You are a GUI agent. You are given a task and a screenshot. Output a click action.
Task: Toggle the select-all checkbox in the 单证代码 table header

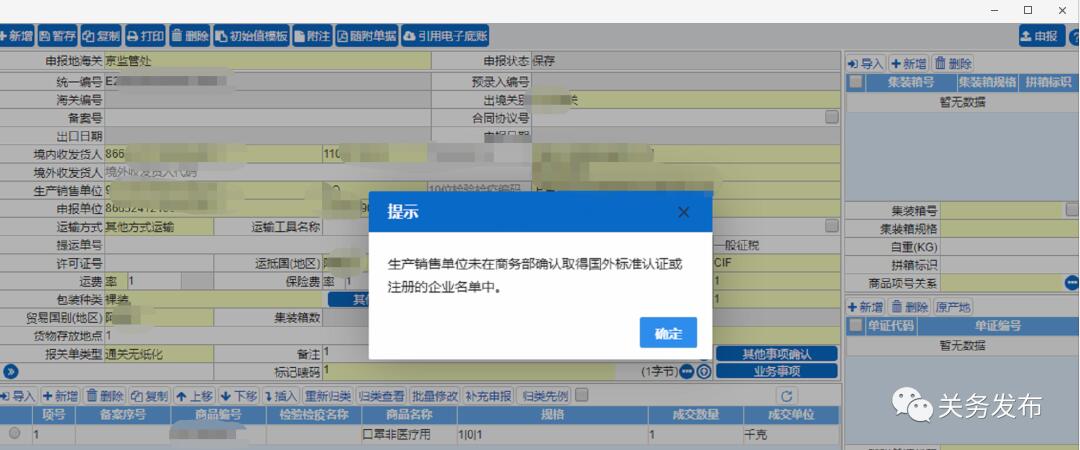[855, 325]
